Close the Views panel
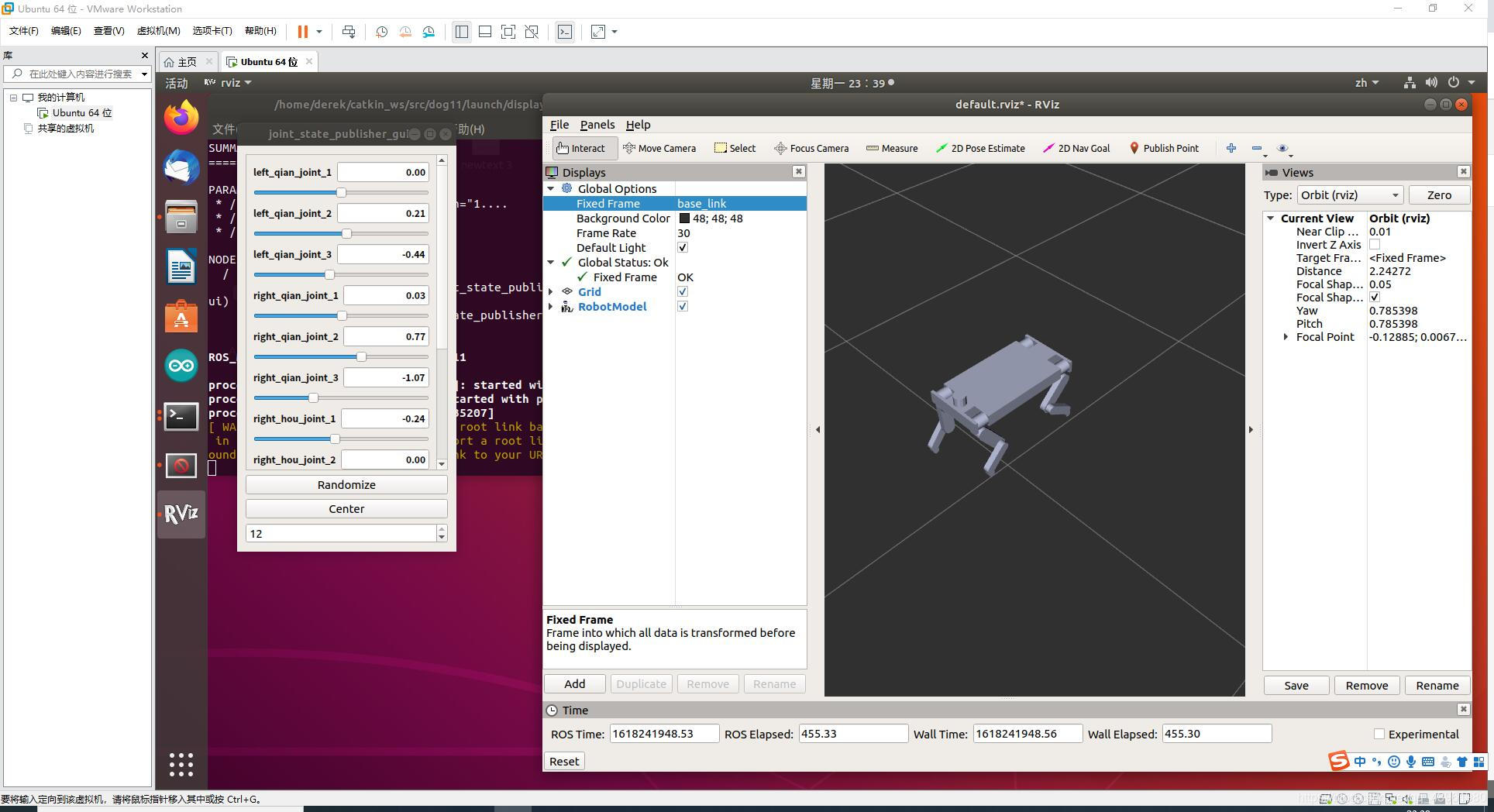The image size is (1494, 812). coord(1463,172)
